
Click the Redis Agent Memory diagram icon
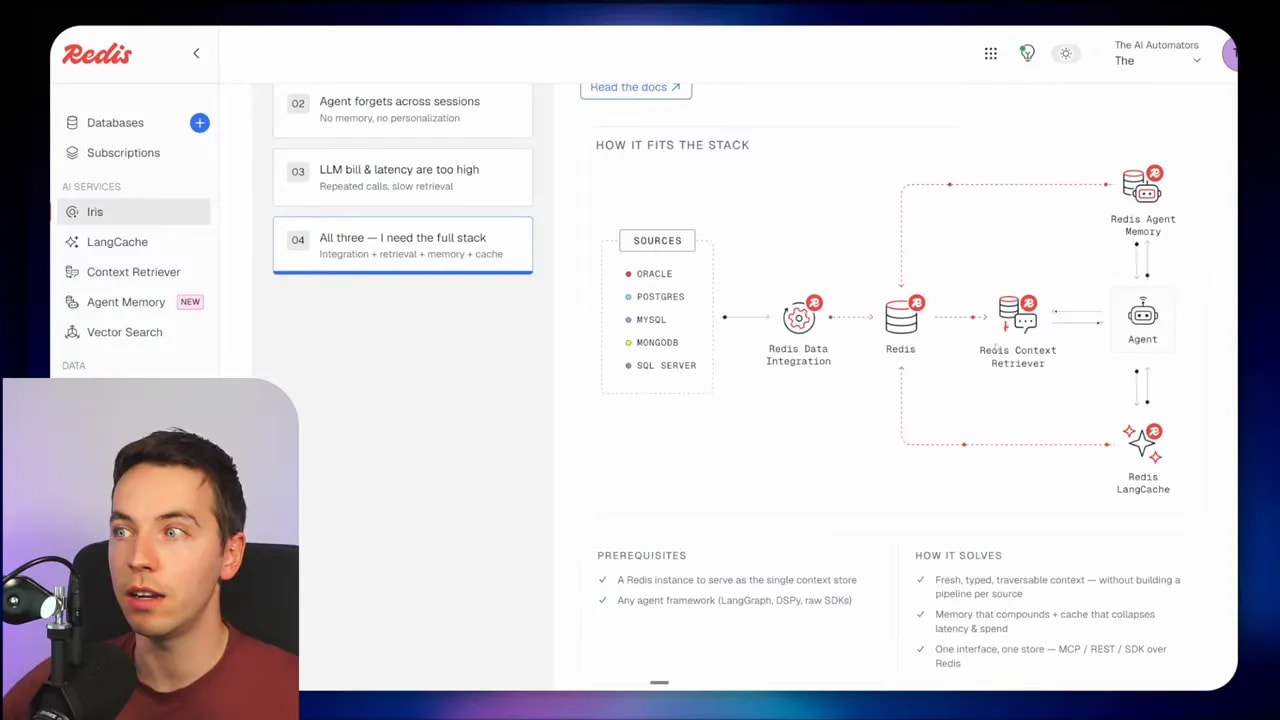click(1142, 186)
